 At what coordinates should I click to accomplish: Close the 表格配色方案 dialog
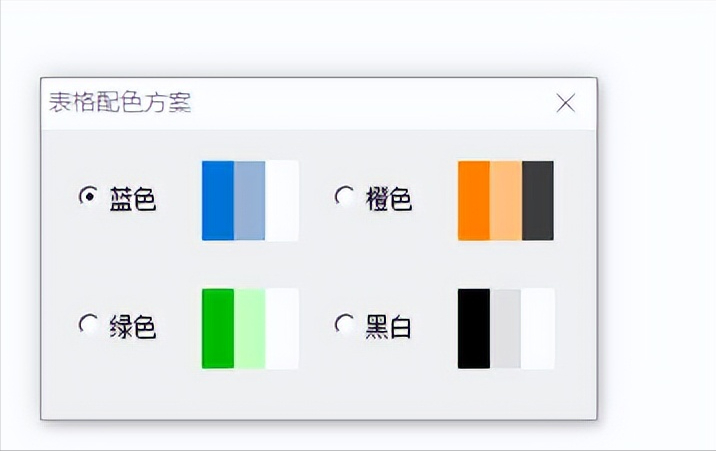tap(566, 103)
